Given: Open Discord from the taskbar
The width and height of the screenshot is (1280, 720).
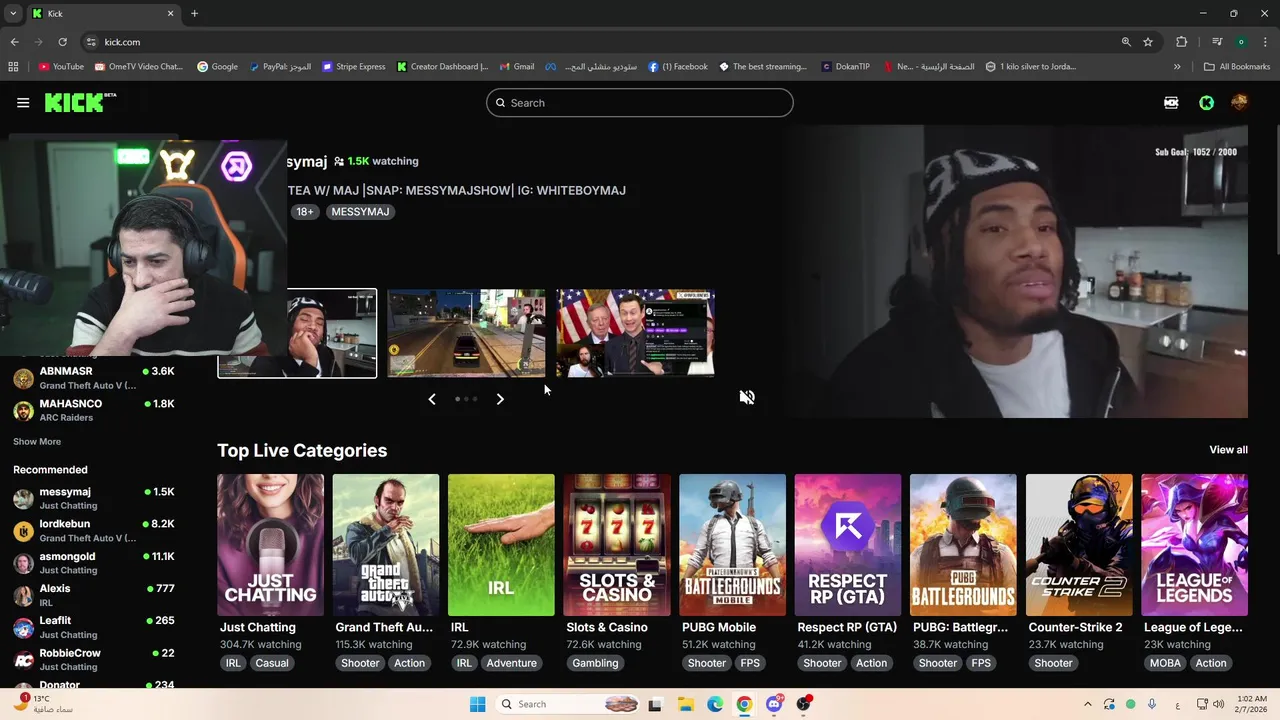Looking at the screenshot, I should (x=774, y=704).
